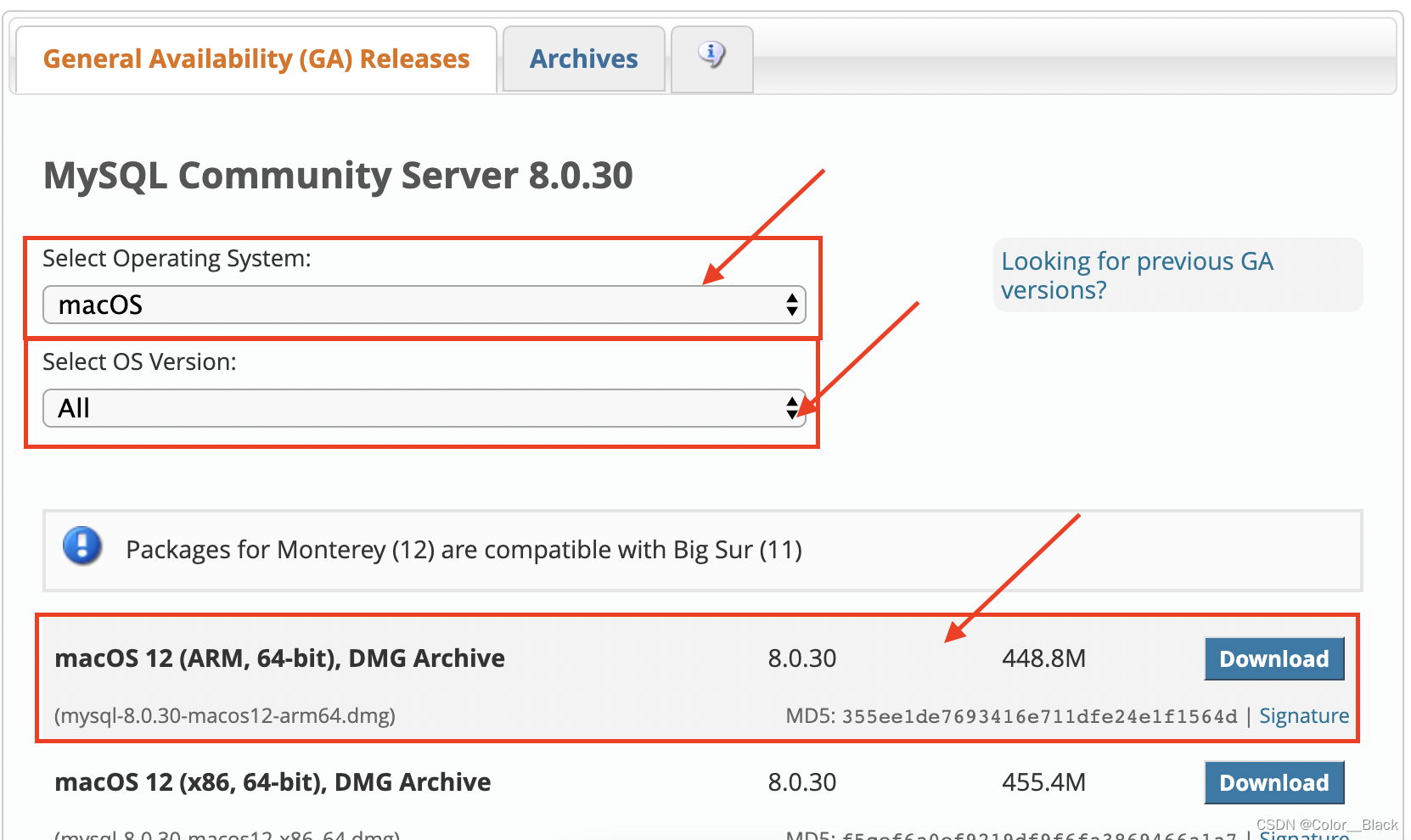The image size is (1411, 840).
Task: Open the info bubble icon tab
Action: click(x=712, y=59)
